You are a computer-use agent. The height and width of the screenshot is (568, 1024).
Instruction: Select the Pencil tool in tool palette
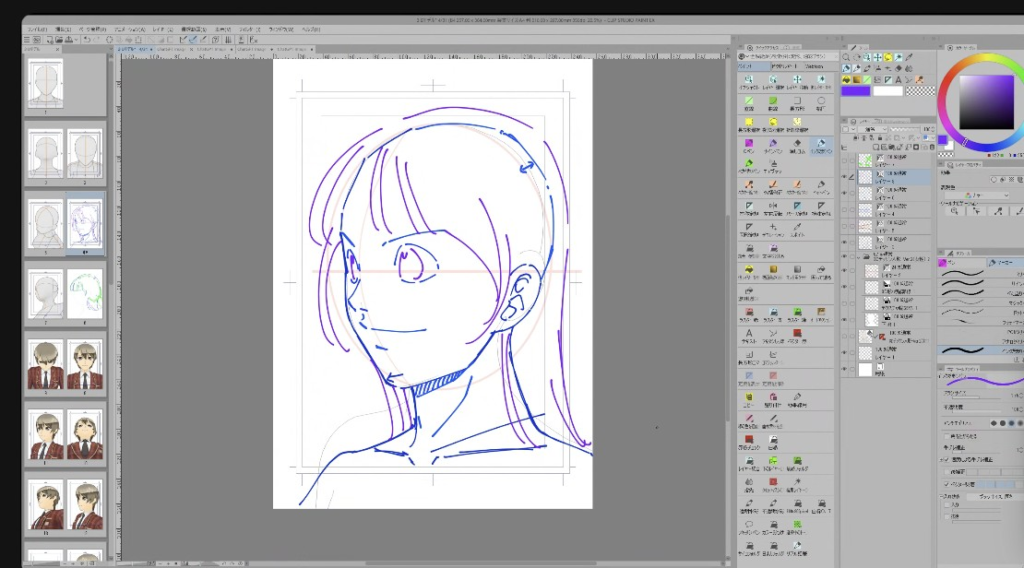point(857,69)
